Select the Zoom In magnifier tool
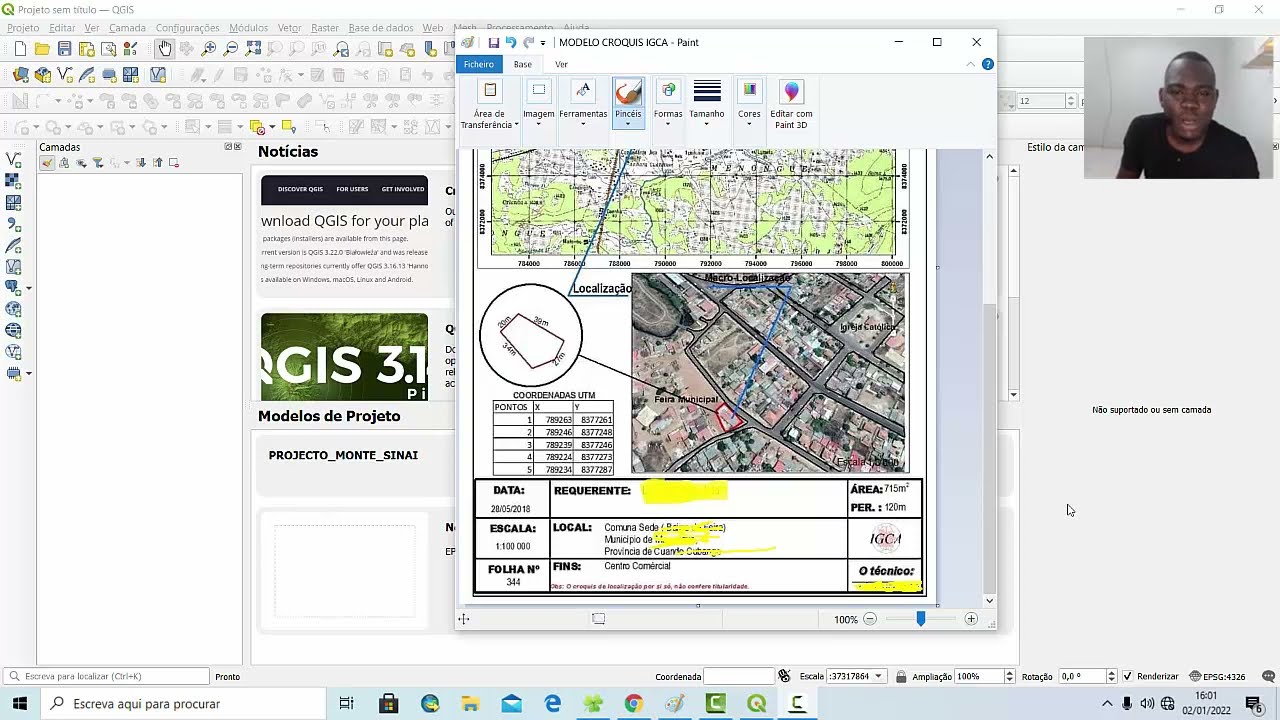This screenshot has height=720, width=1280. (208, 49)
